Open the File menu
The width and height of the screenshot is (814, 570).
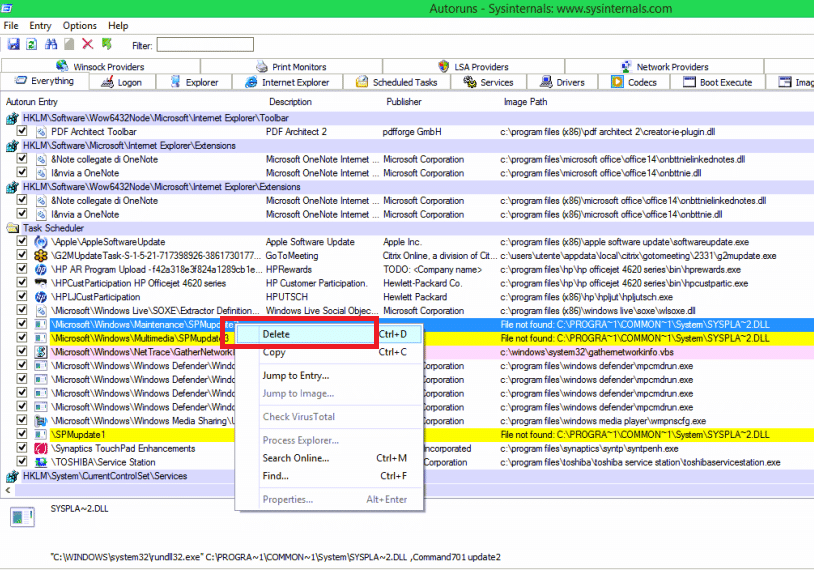click(x=11, y=25)
